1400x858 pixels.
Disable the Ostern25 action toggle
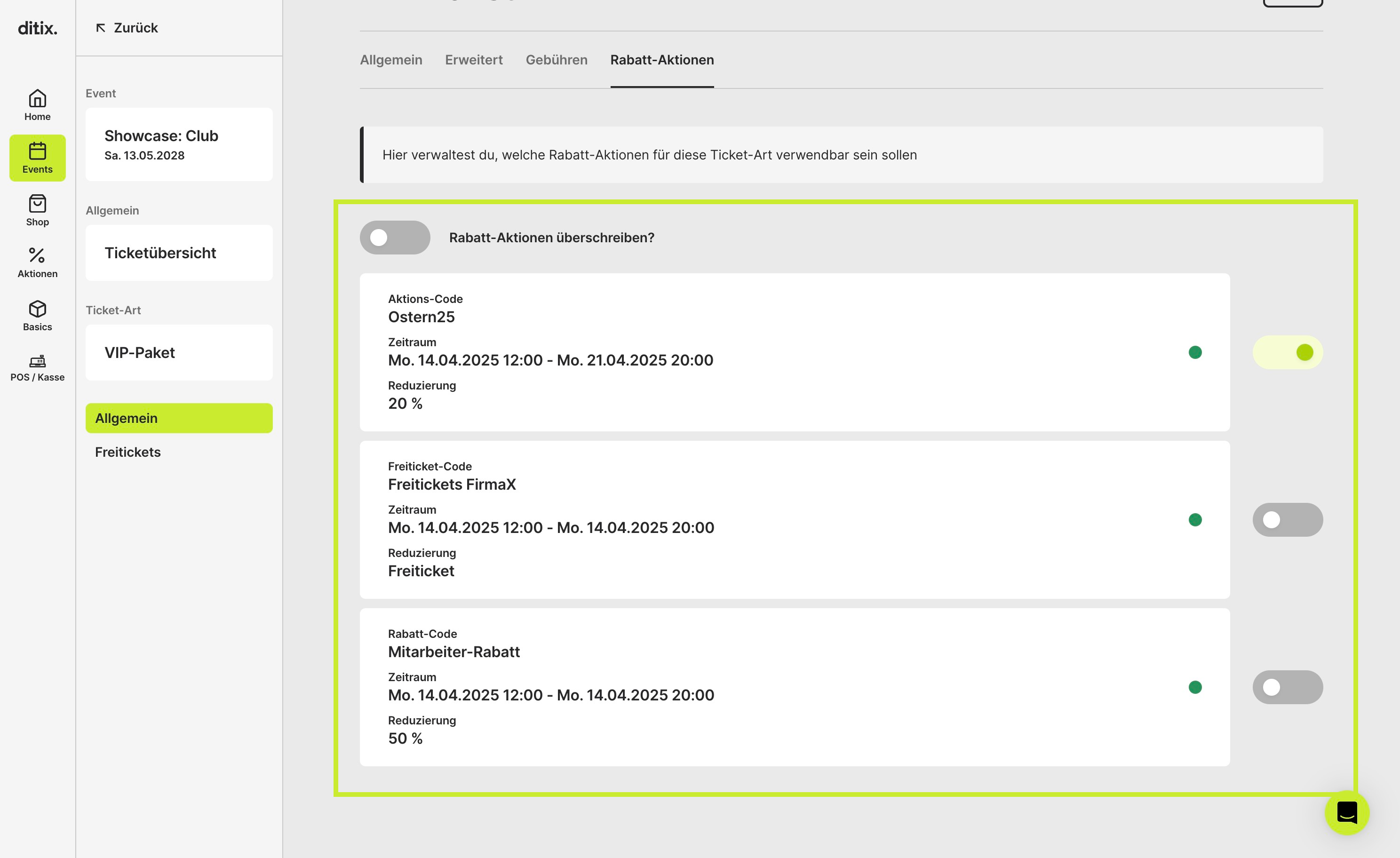1288,352
